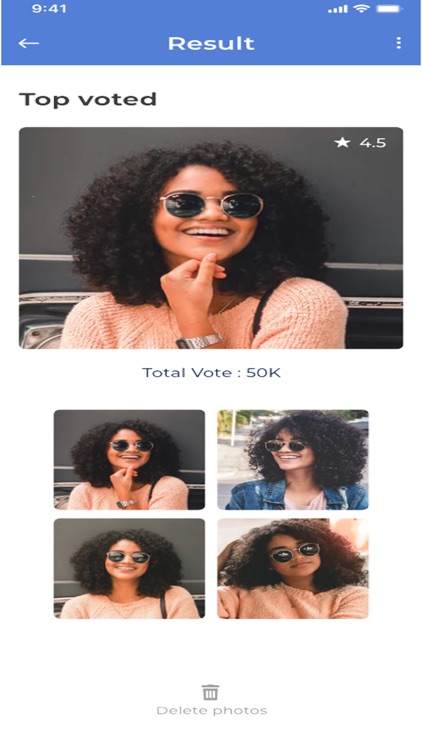Click the battery indicator icon
422x750 pixels.
389,9
